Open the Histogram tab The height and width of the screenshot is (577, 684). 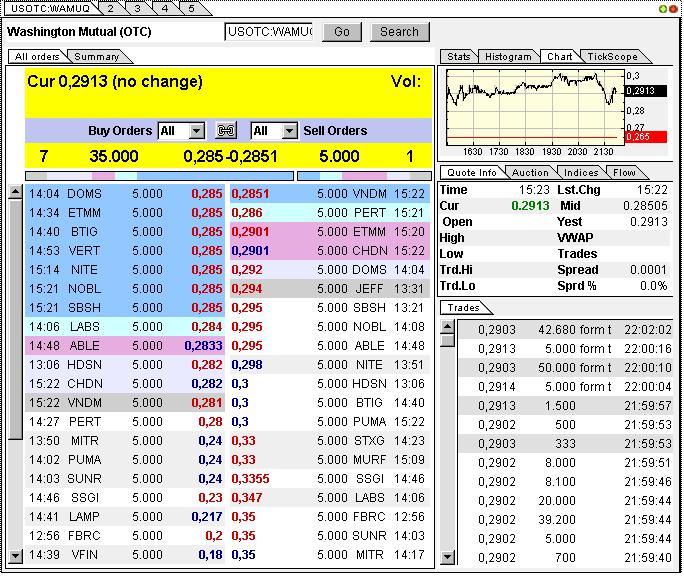point(508,57)
